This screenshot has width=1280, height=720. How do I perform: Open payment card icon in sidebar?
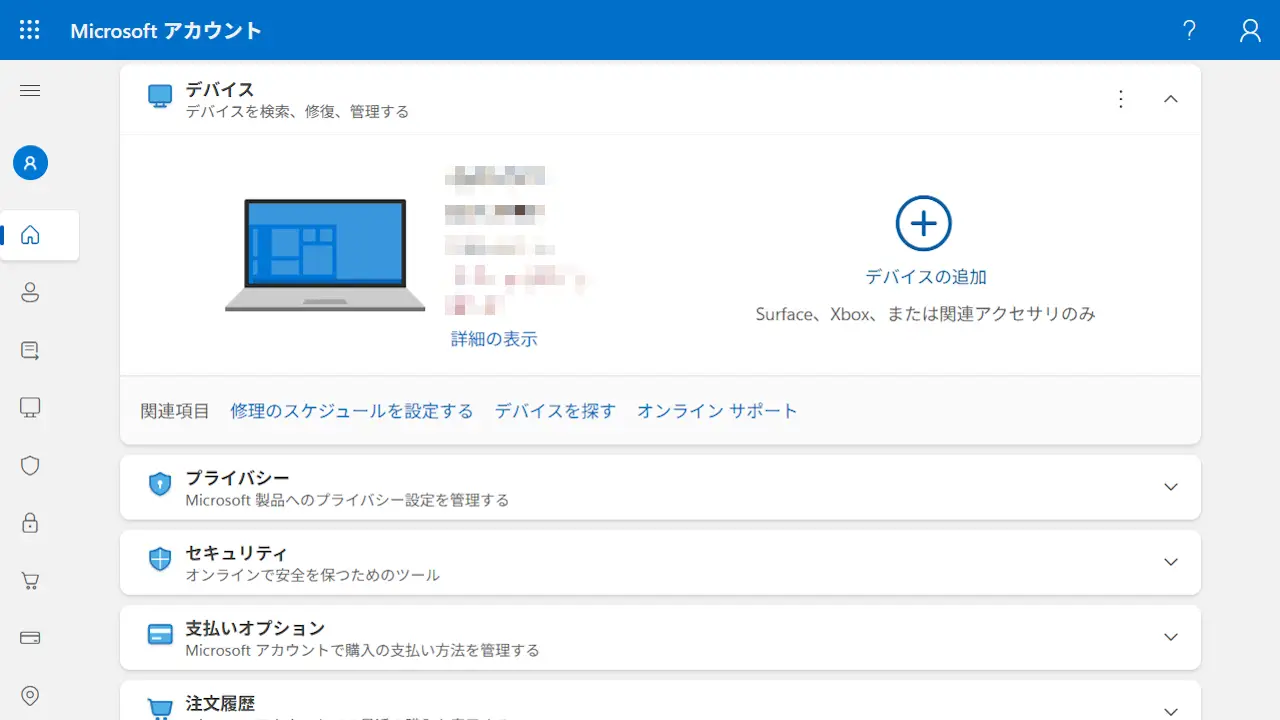[x=30, y=638]
